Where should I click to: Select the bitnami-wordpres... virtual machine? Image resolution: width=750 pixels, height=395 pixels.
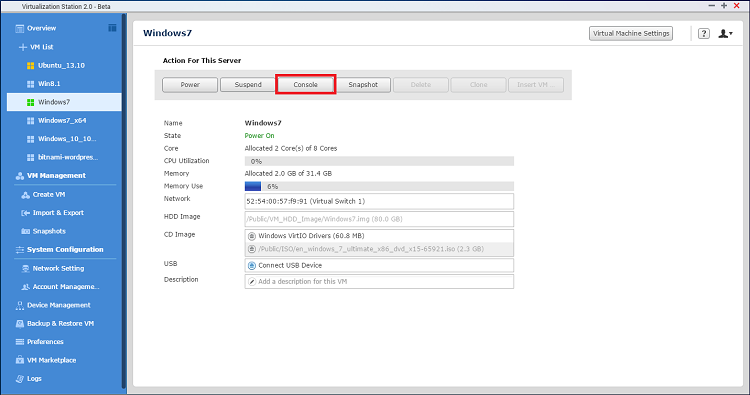[x=68, y=157]
